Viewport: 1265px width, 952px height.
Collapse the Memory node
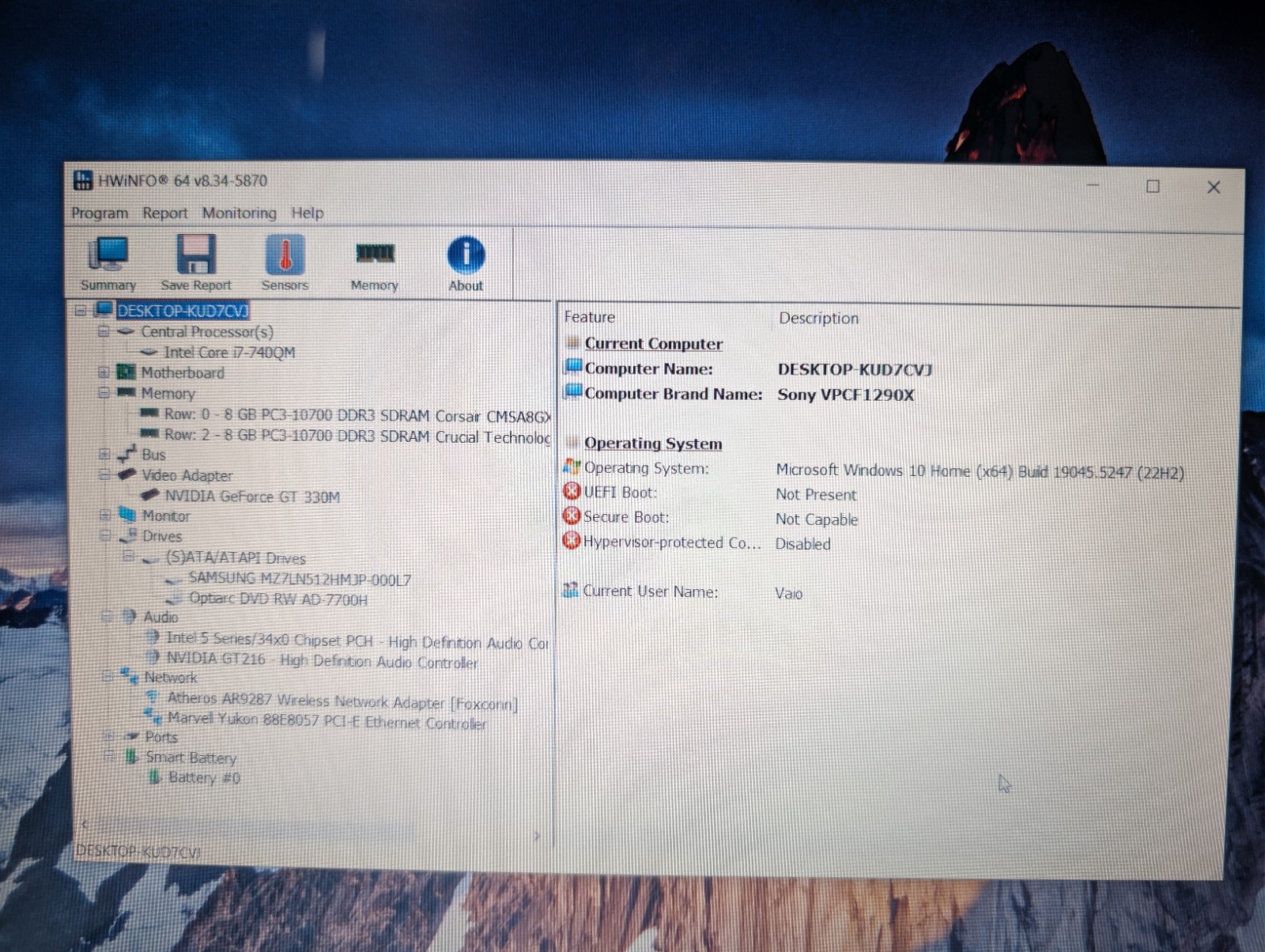point(104,392)
